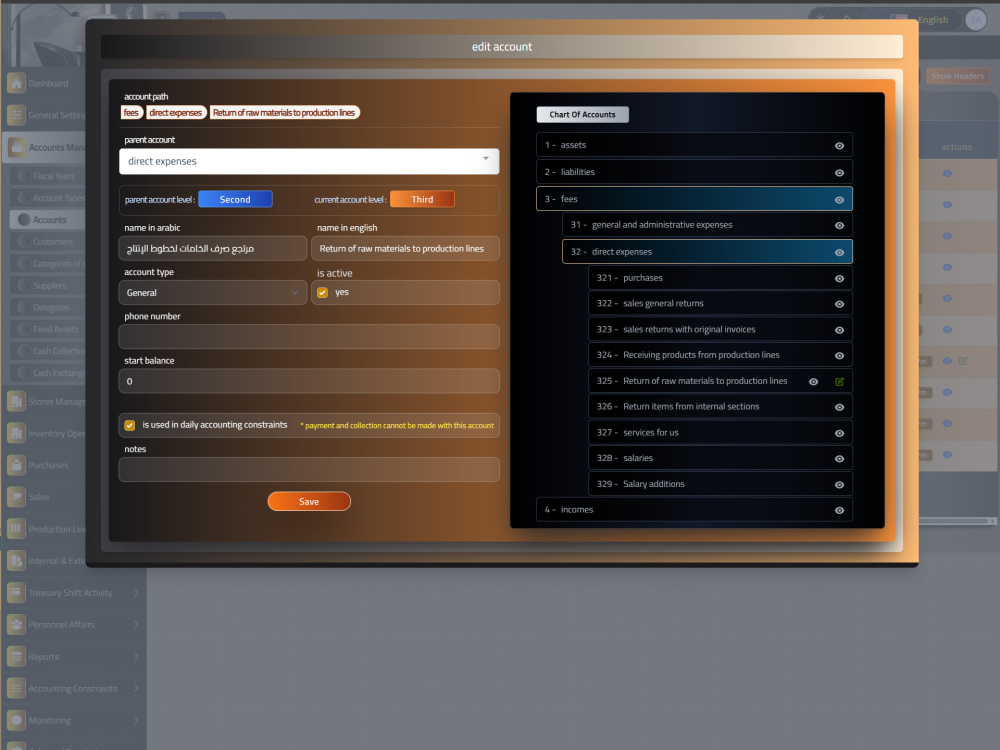Screen dimensions: 1000x750
Task: Click the Monitoring sidebar icon
Action: coord(16,721)
